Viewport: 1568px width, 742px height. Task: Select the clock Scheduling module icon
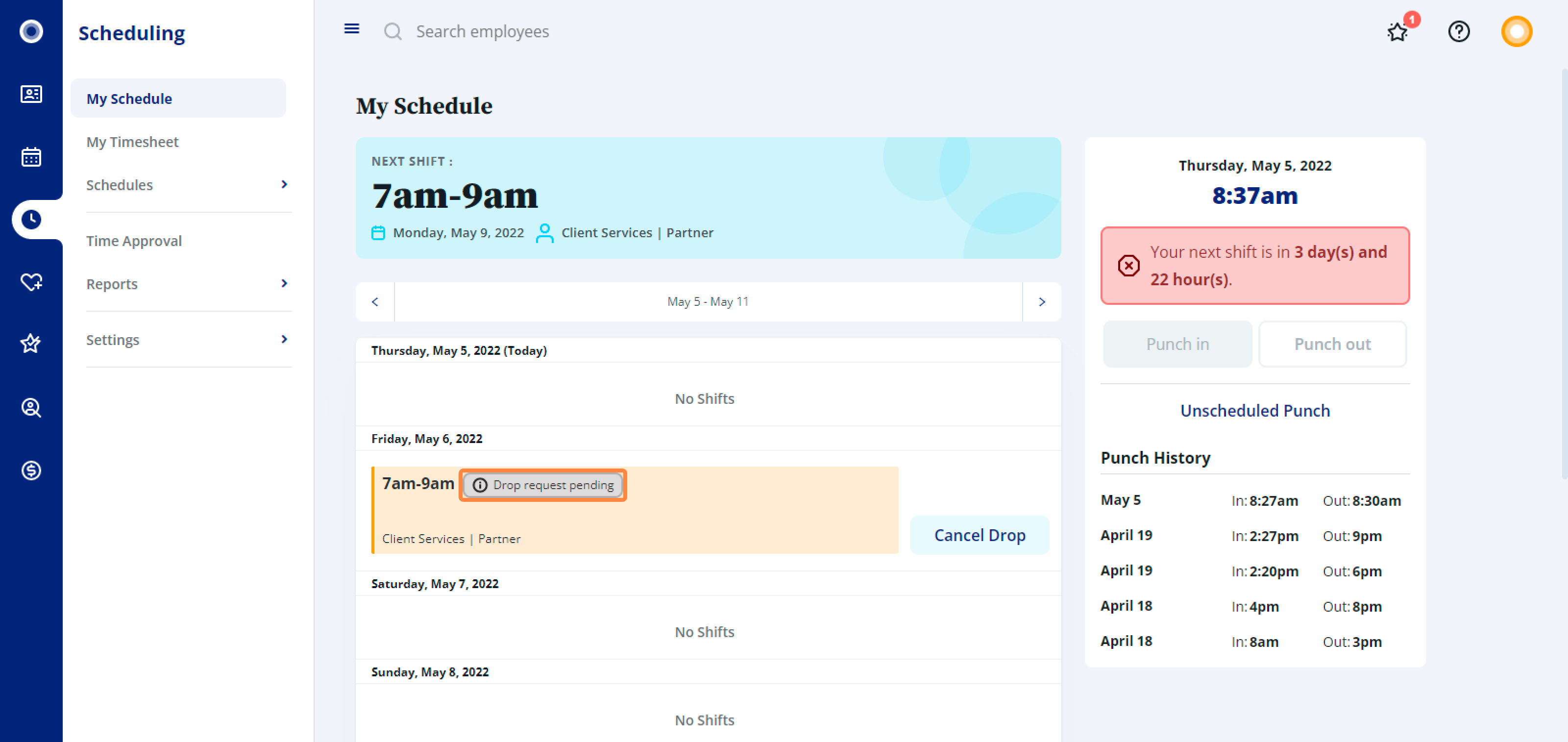[x=31, y=220]
